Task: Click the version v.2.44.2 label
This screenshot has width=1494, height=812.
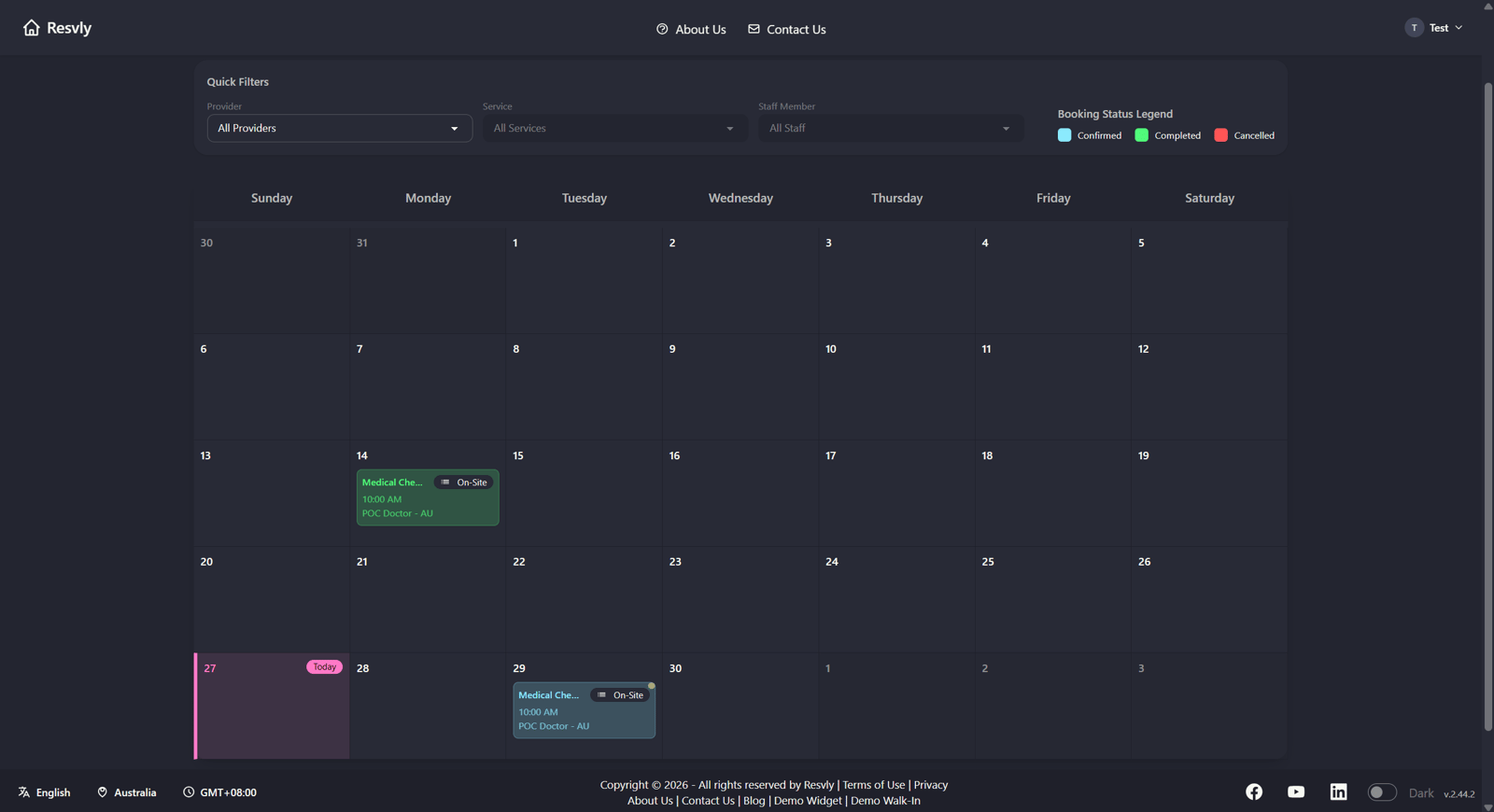Action: [1459, 794]
